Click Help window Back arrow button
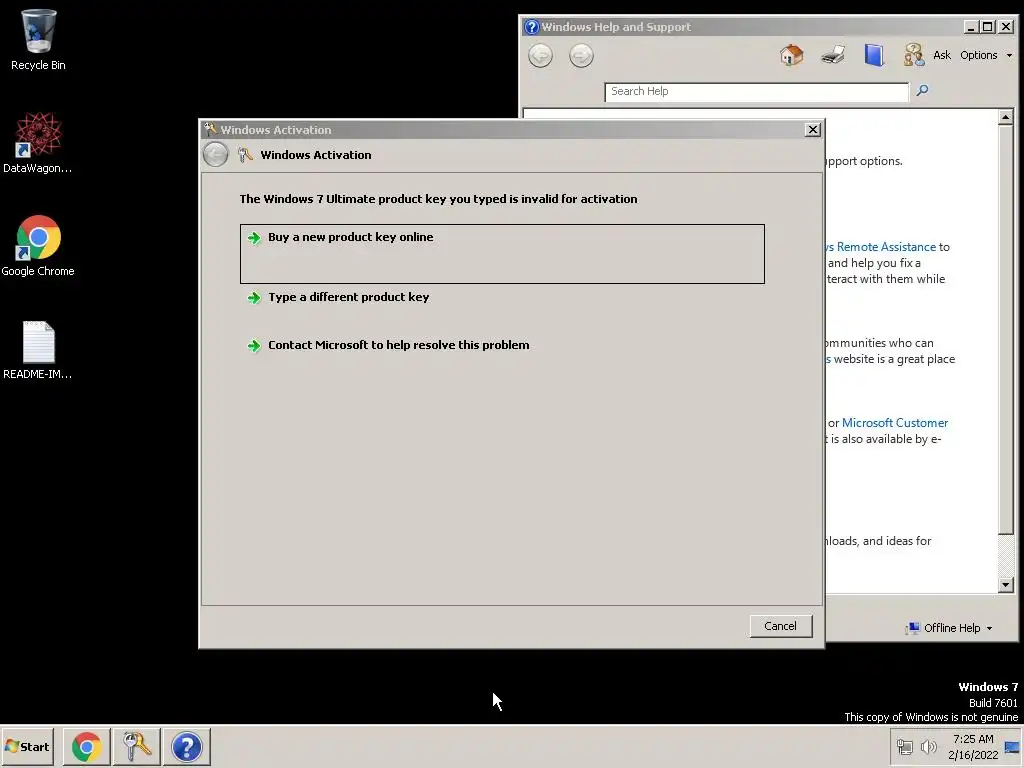 (x=540, y=56)
